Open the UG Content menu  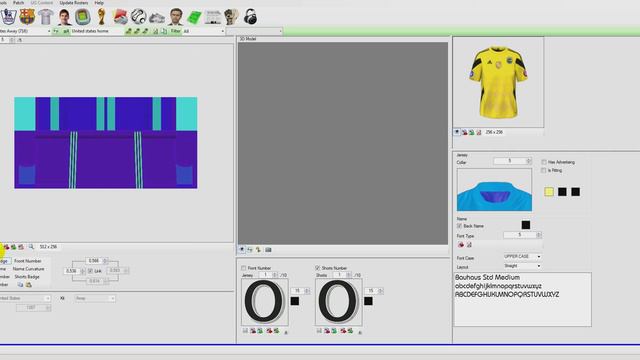click(42, 3)
